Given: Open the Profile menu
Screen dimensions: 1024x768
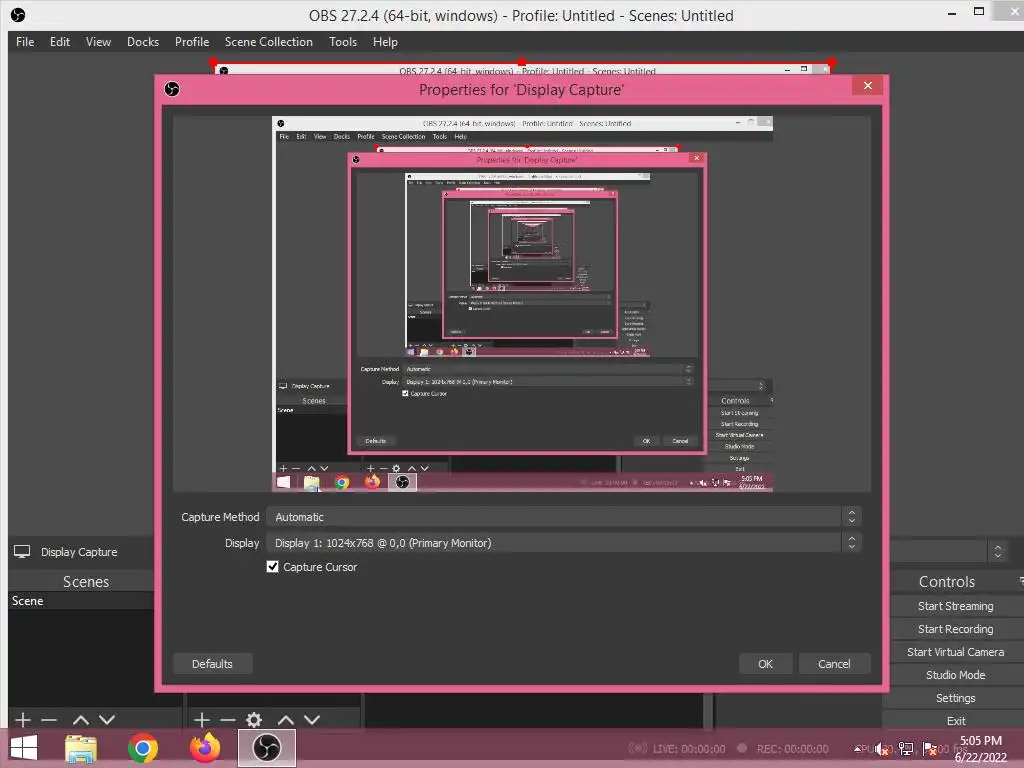Looking at the screenshot, I should pos(191,42).
